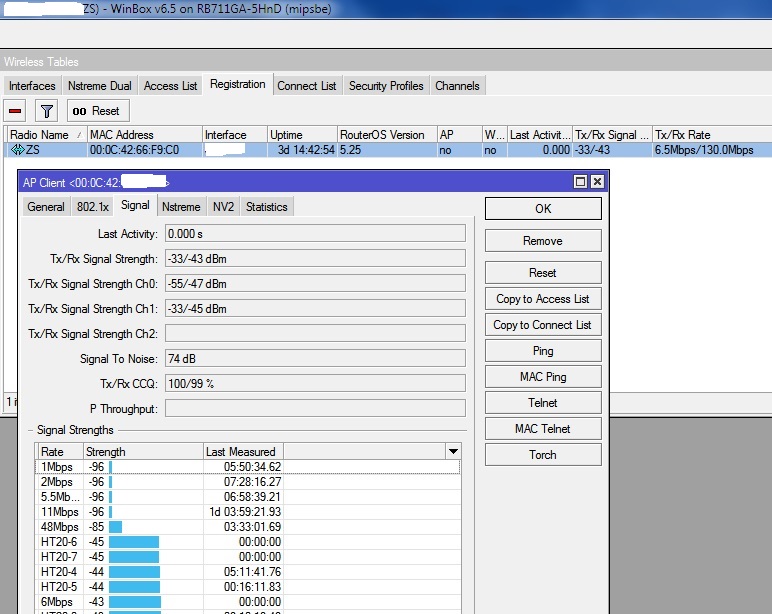This screenshot has height=614, width=772.
Task: Select the 5.5Mb signal strength row
Action: point(248,497)
